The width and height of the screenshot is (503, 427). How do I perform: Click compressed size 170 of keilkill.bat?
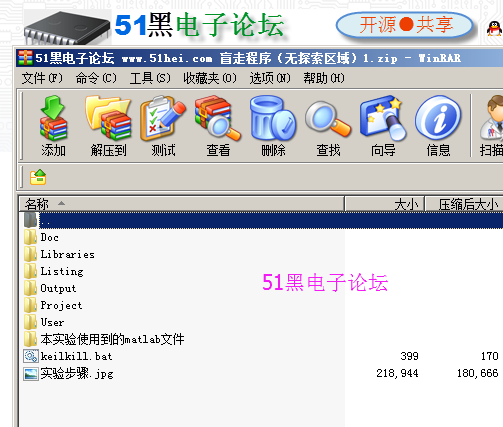pos(489,356)
